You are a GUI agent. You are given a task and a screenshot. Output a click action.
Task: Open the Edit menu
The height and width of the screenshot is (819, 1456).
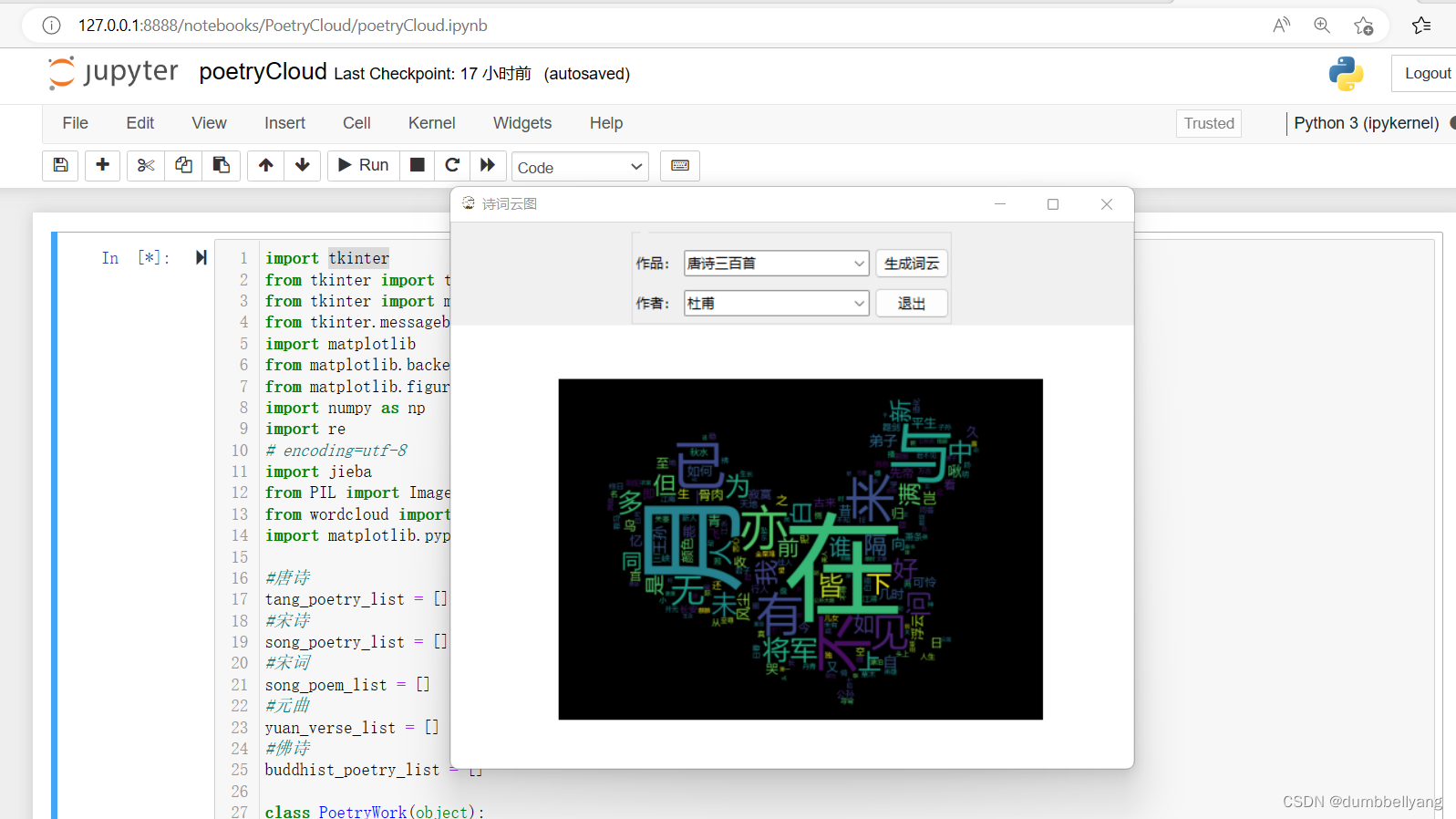pos(139,123)
